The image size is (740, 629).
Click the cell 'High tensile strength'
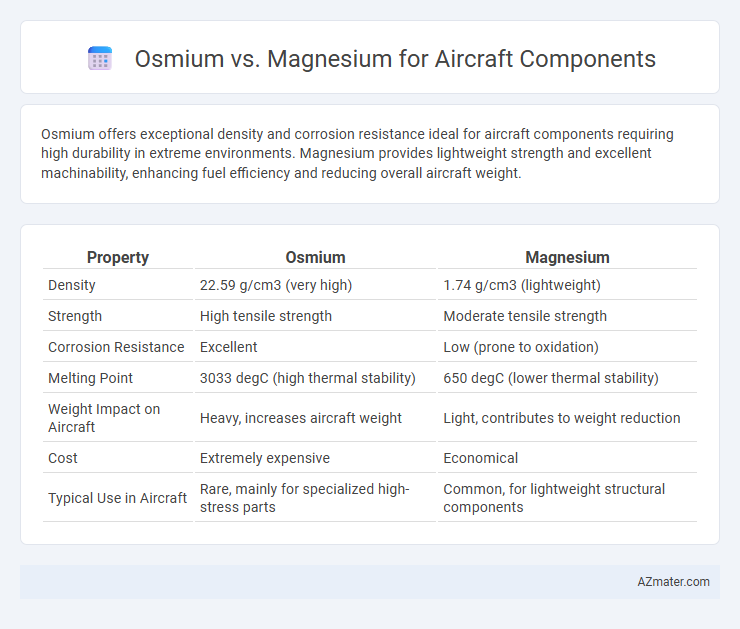pos(266,316)
